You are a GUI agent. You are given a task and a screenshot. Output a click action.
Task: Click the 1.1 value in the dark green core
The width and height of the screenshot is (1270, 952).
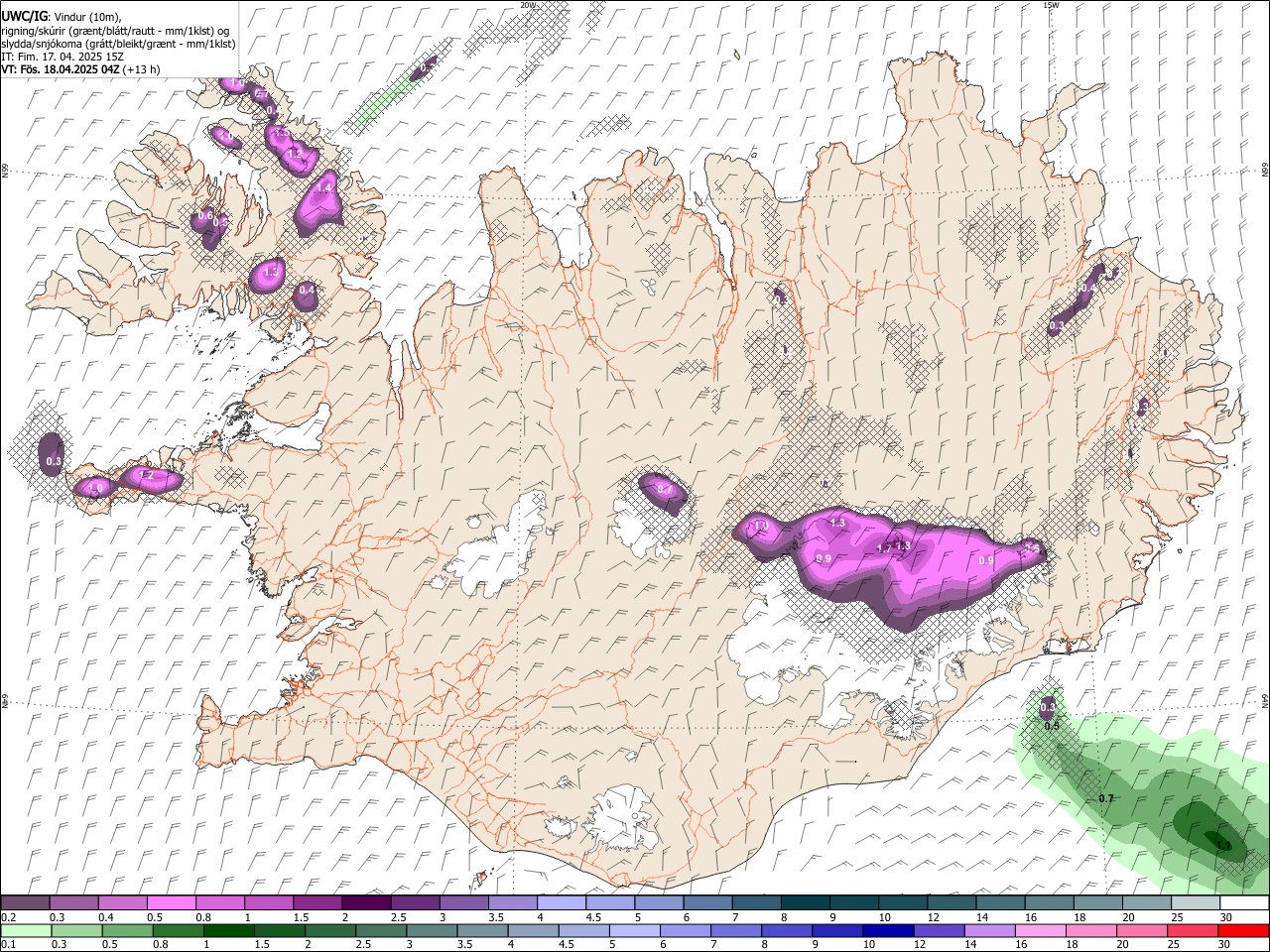tap(1224, 846)
